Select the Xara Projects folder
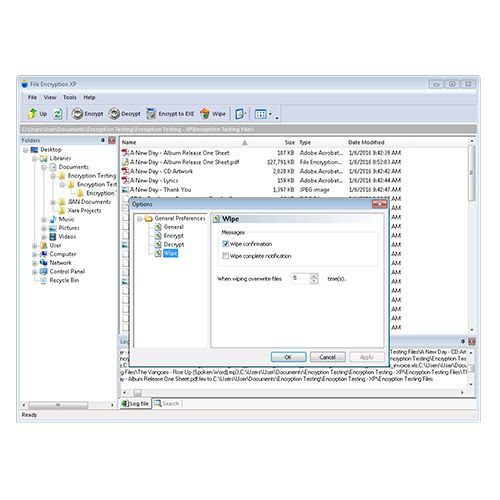This screenshot has width=500, height=500. coord(84,211)
